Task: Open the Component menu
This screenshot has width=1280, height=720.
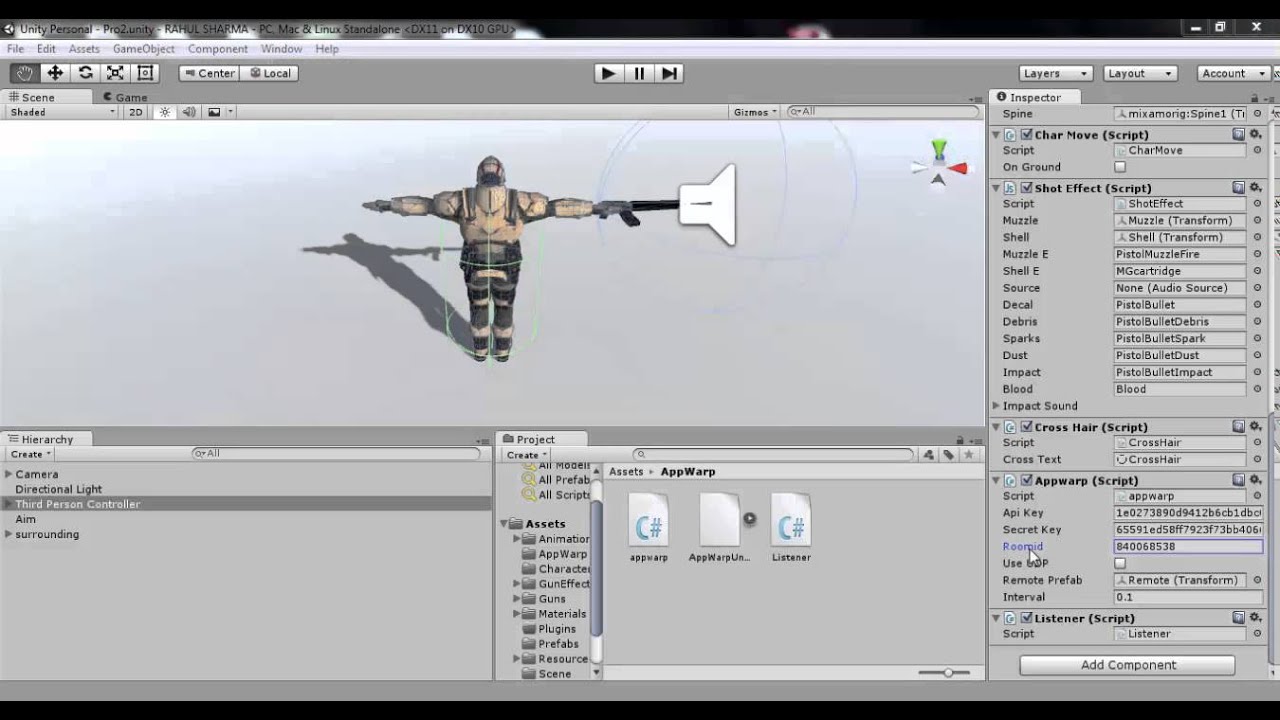Action: pos(218,48)
